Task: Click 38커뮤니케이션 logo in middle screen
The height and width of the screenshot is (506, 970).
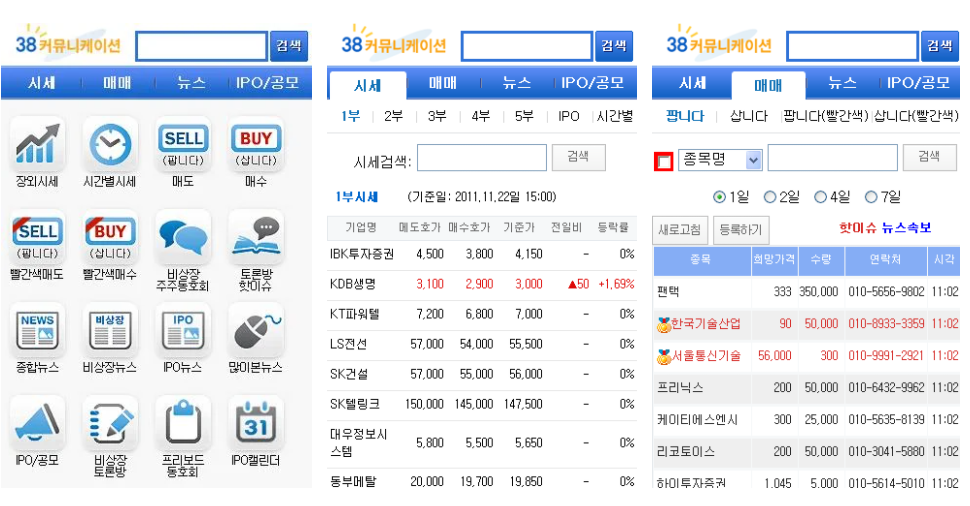Action: (x=393, y=42)
